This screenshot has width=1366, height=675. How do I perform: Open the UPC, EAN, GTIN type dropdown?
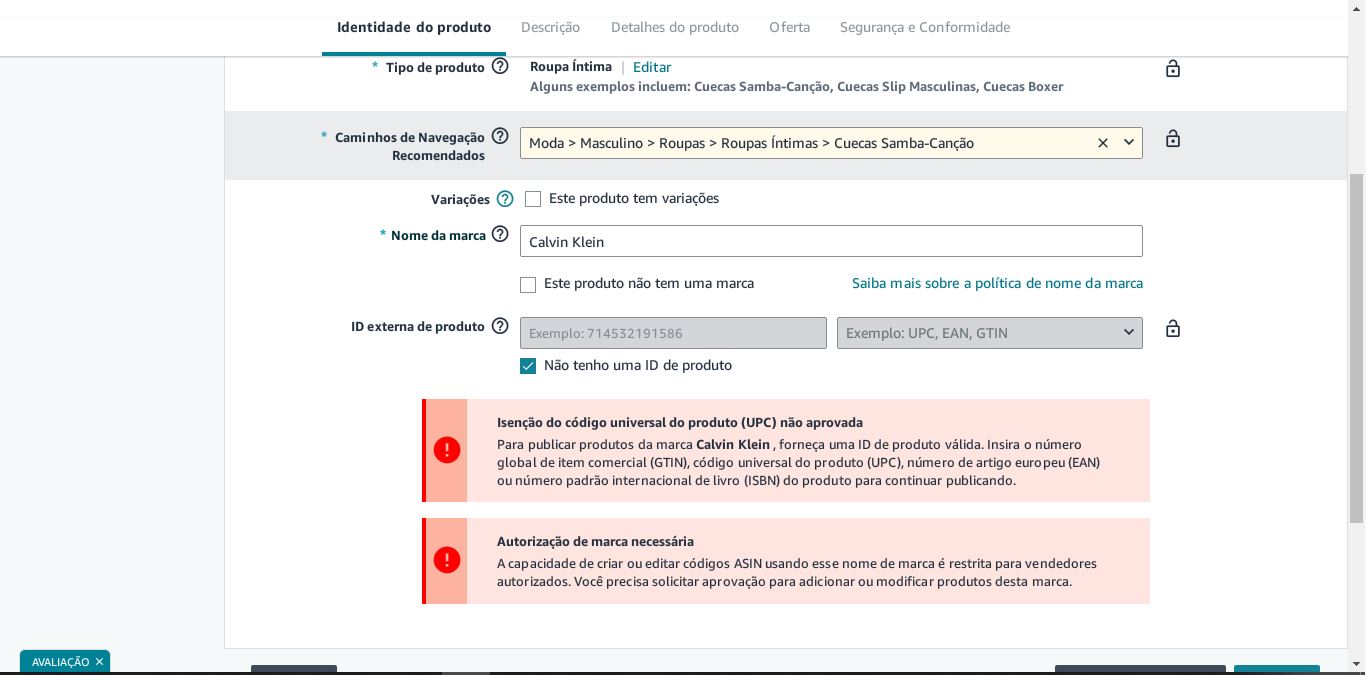pyautogui.click(x=990, y=333)
